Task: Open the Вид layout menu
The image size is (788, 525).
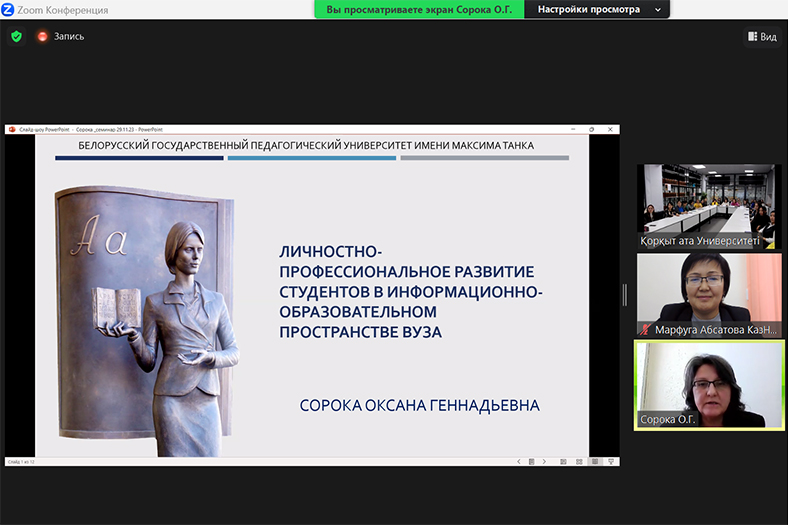Action: click(x=761, y=36)
